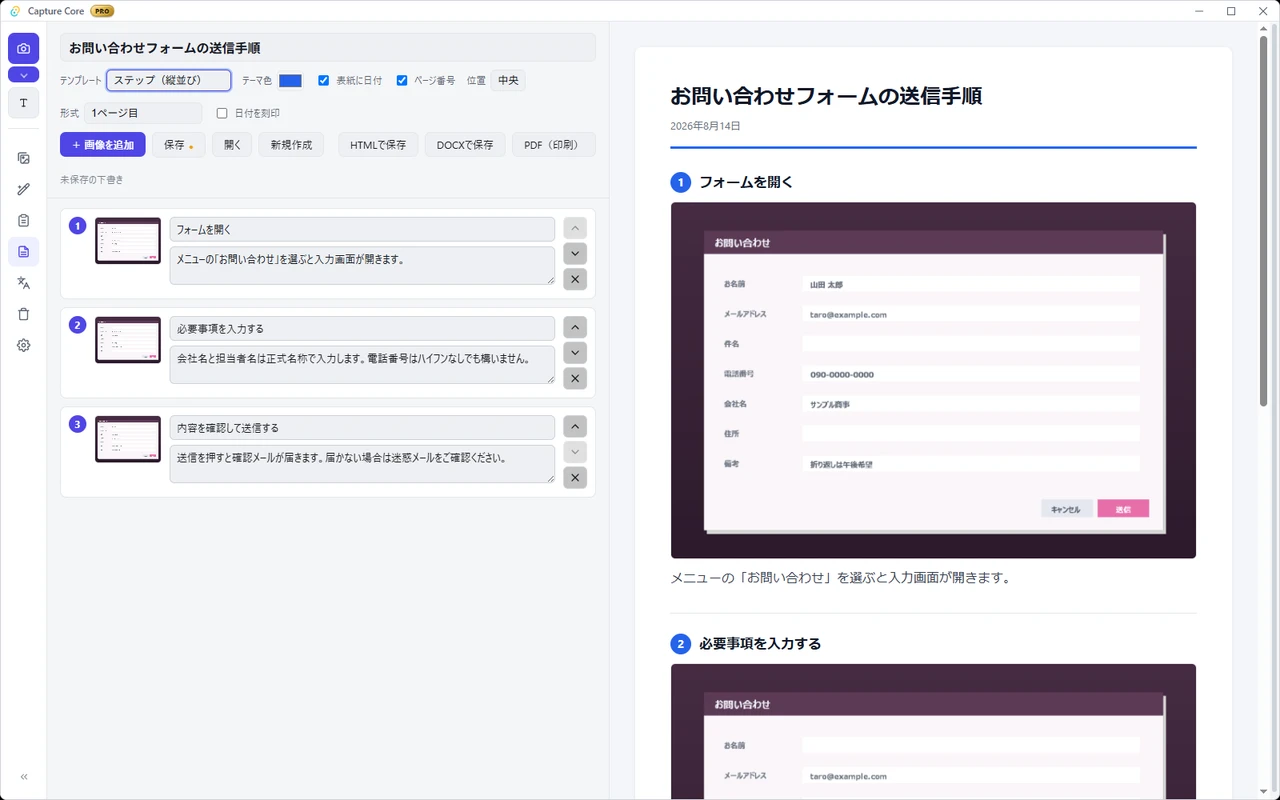
Task: Click the preview scrollbar on right edge
Action: [x=1263, y=220]
